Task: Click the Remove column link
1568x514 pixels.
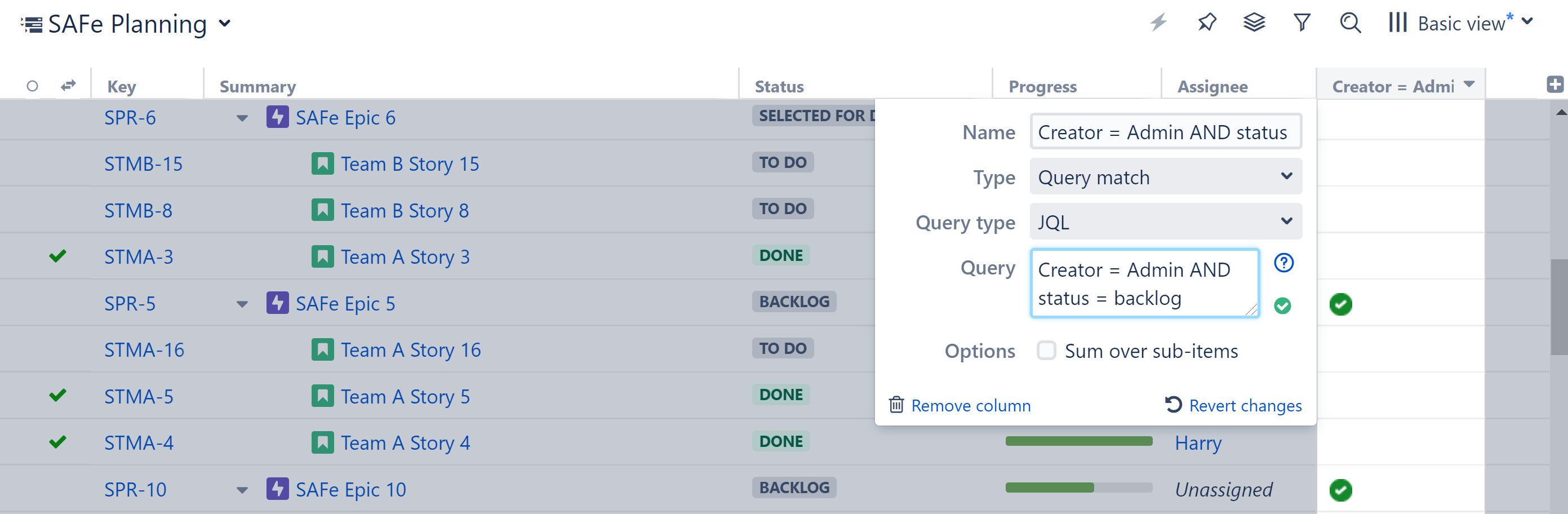Action: click(x=970, y=406)
